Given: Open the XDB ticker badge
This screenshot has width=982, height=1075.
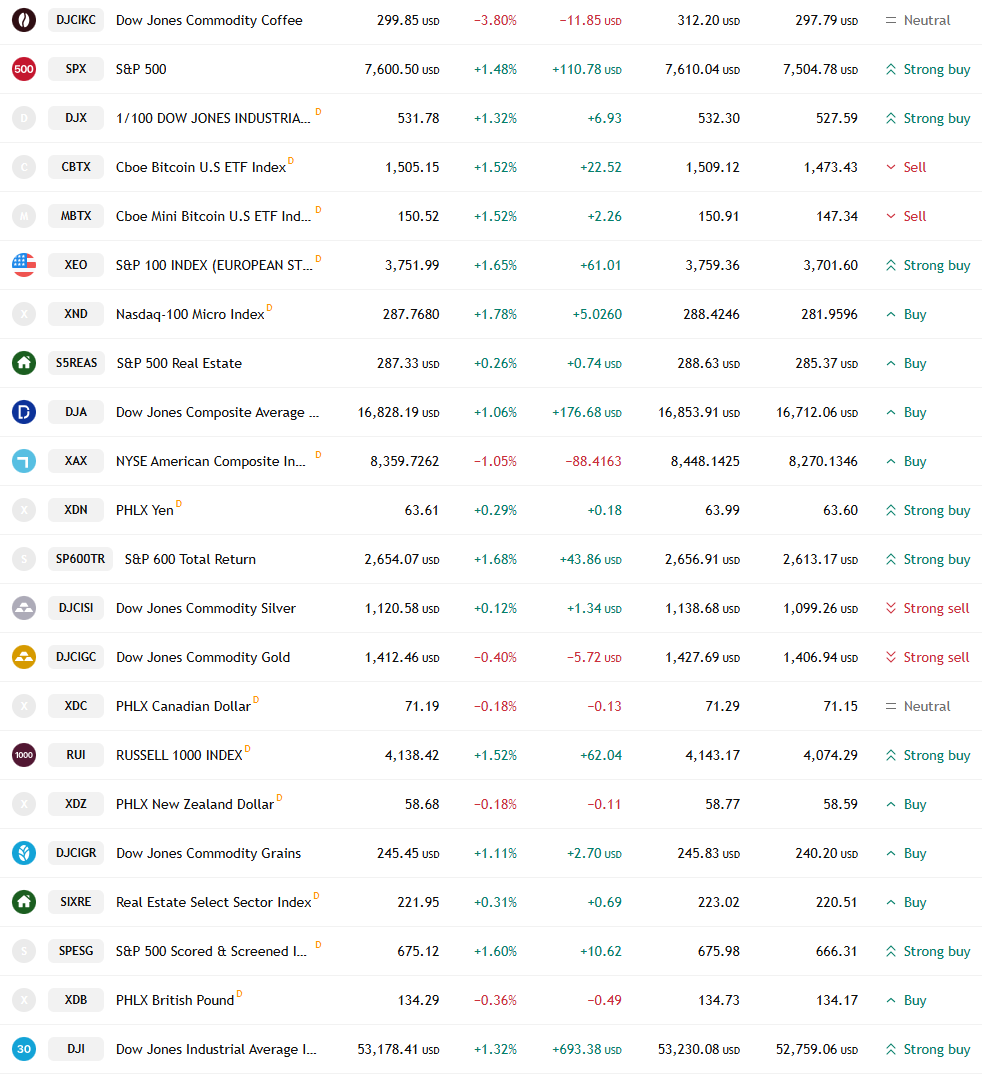Looking at the screenshot, I should tap(76, 1000).
